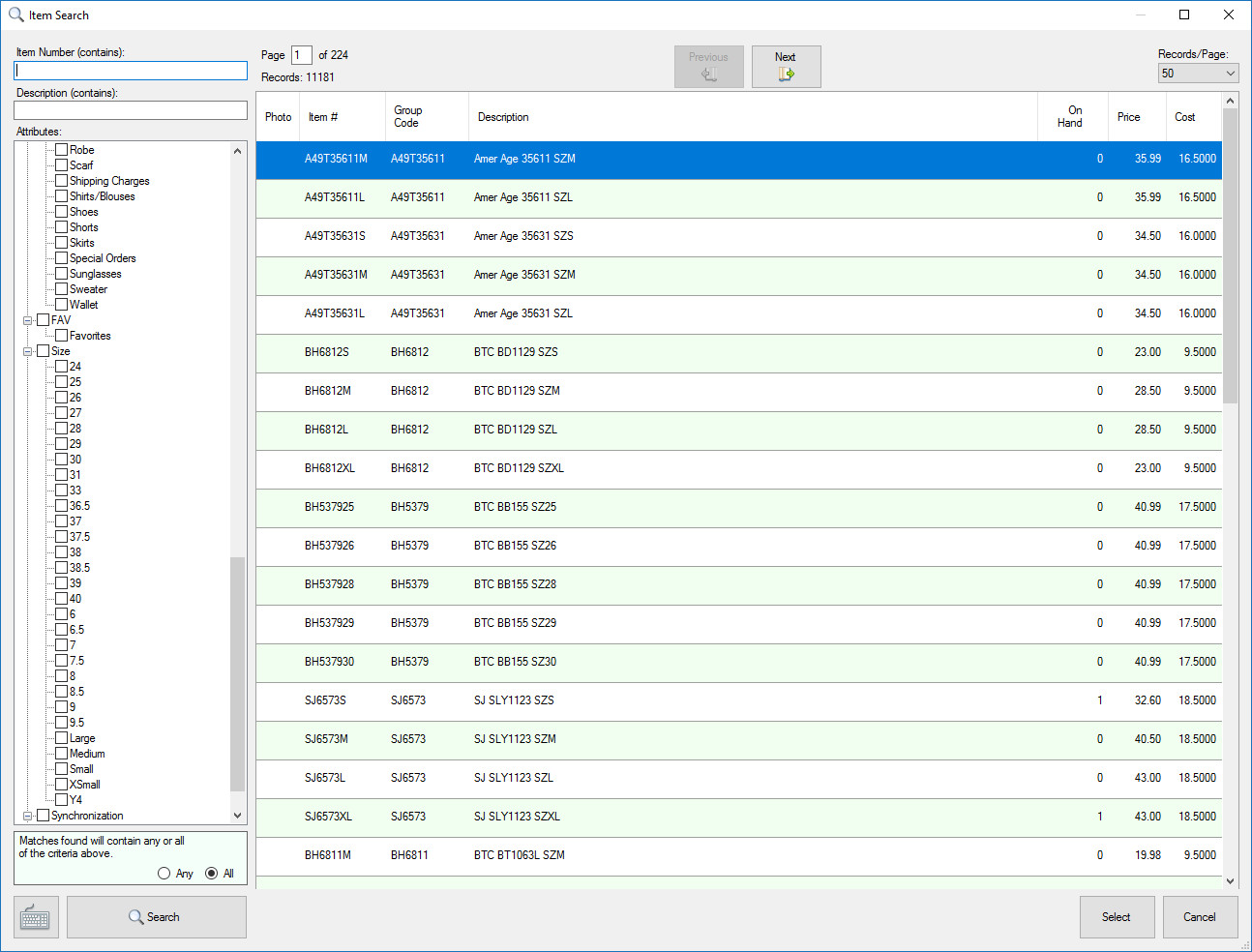
Task: Go to the Next page of records
Action: pyautogui.click(x=786, y=67)
